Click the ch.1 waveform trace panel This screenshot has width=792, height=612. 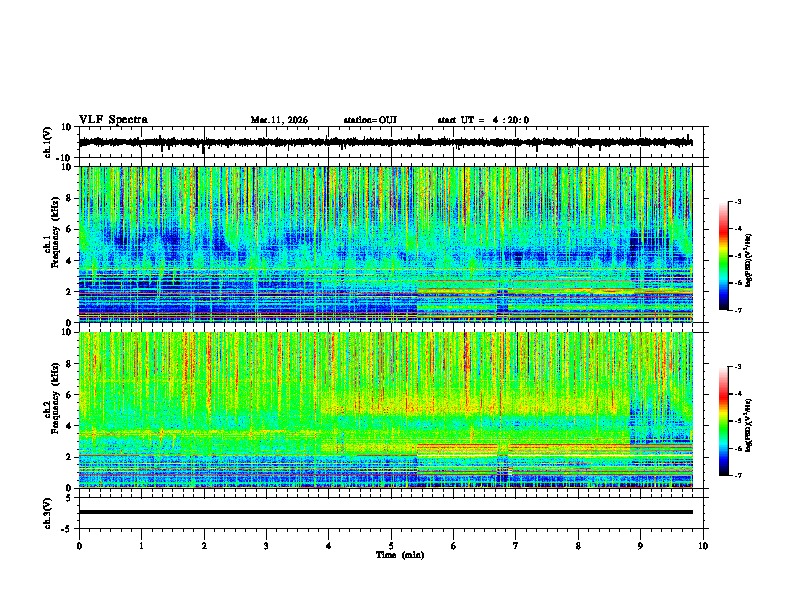390,142
